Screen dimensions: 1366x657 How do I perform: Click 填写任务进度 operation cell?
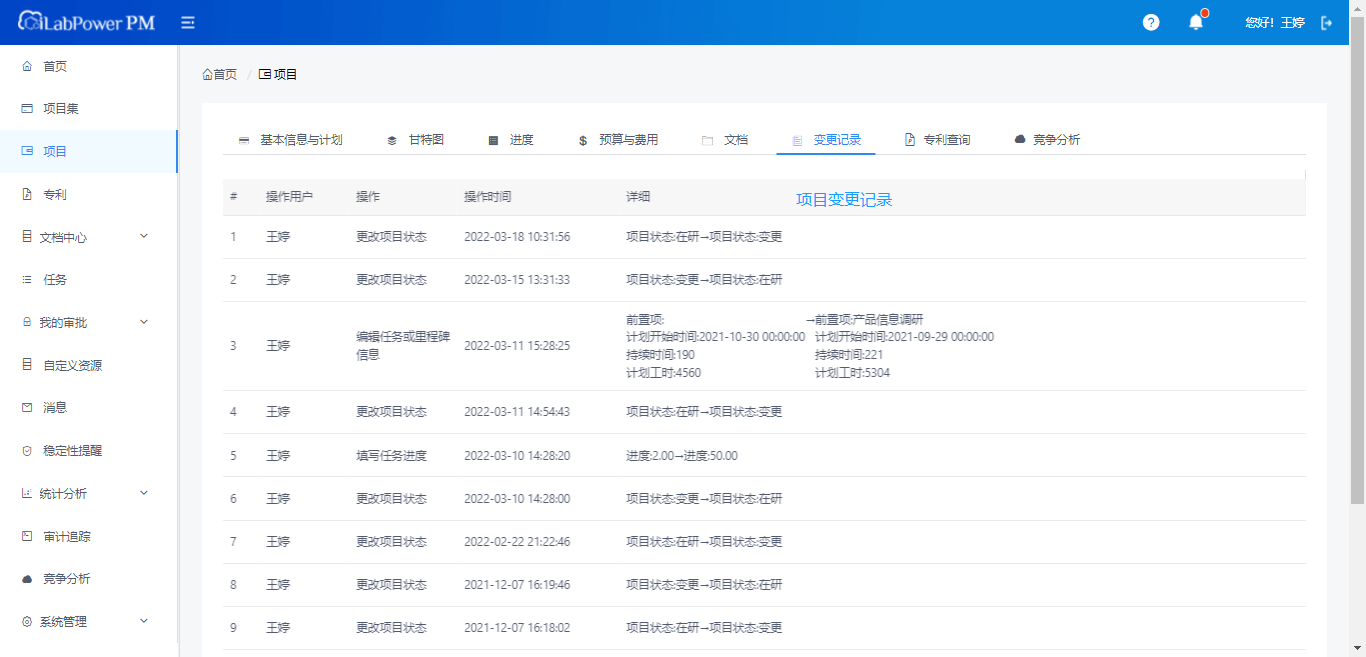pos(391,456)
